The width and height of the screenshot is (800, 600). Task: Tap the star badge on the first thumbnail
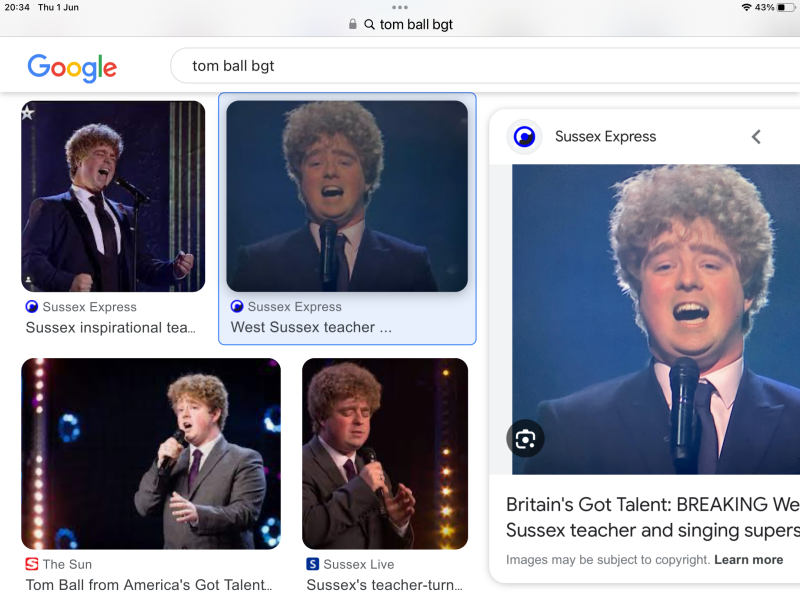(x=28, y=112)
